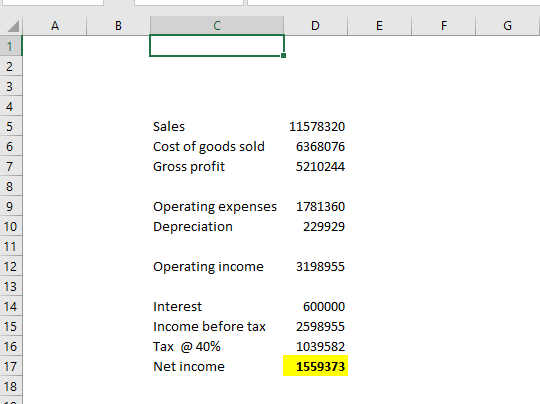Select row 17 header
Screen dimensions: 540x404
[x=10, y=366]
